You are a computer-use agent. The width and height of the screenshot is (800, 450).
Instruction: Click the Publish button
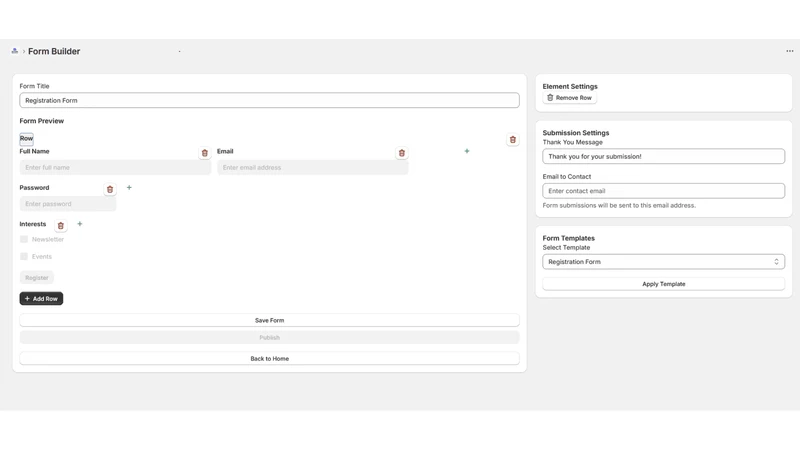[269, 338]
